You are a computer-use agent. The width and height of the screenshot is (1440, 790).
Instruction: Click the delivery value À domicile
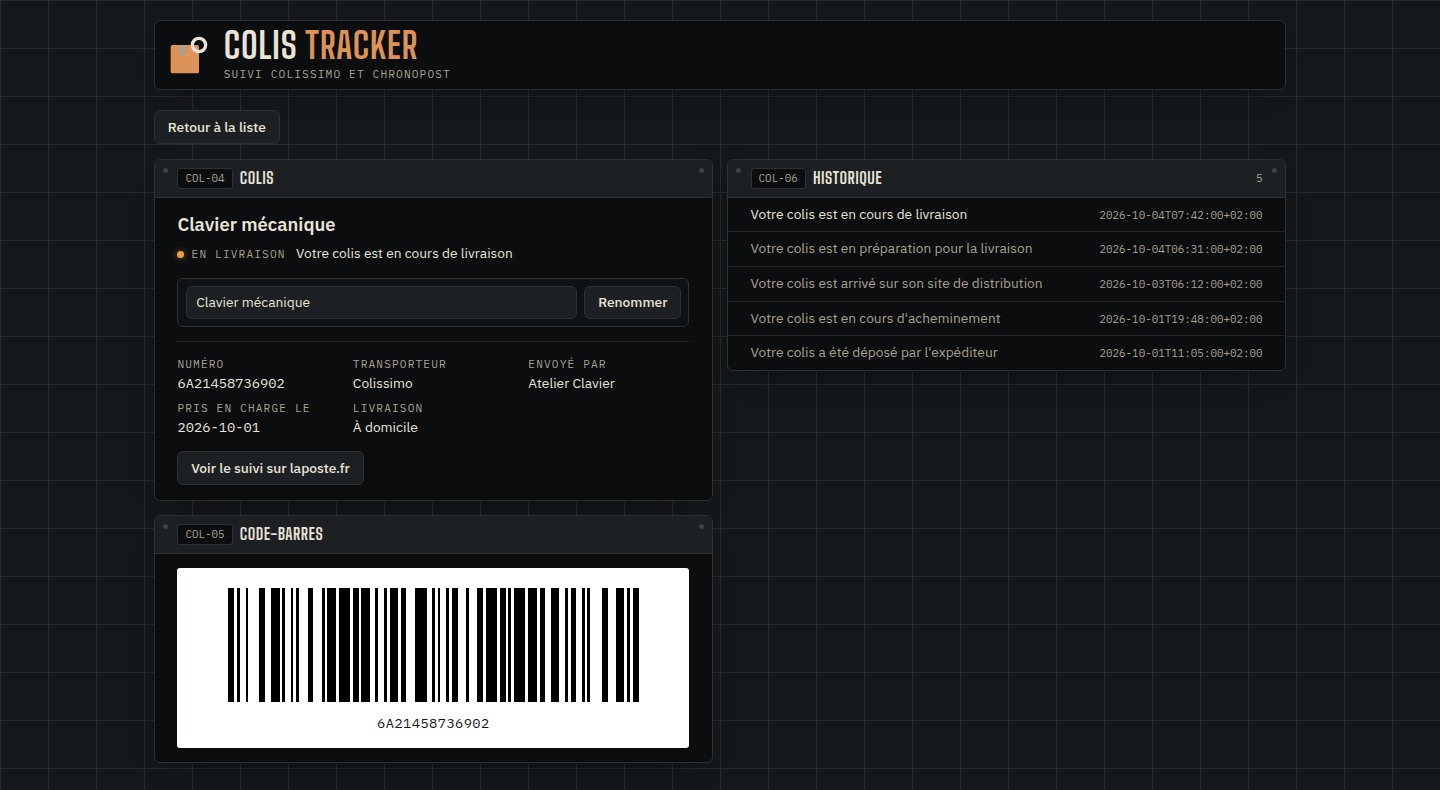tap(385, 428)
